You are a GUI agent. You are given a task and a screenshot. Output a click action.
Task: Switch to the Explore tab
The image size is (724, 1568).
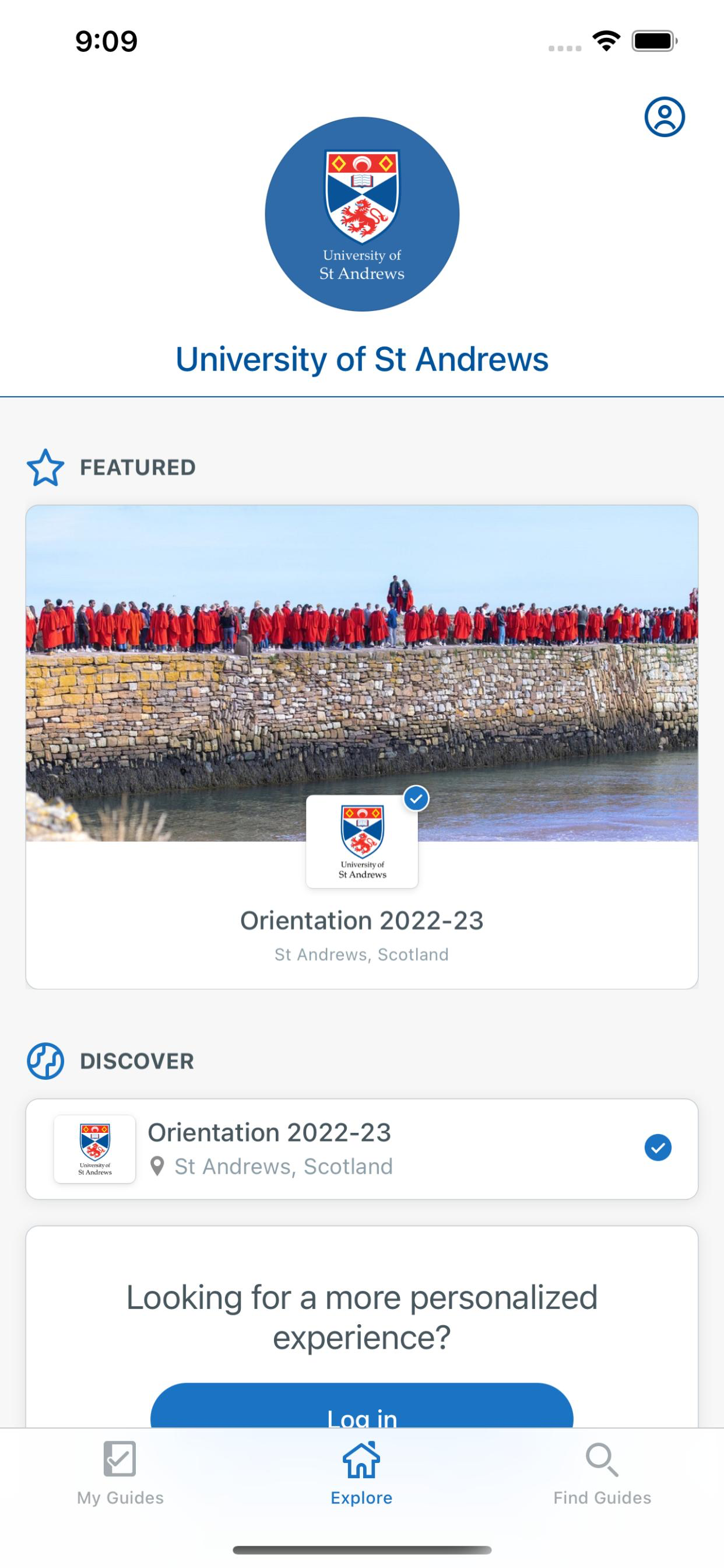(x=361, y=1473)
